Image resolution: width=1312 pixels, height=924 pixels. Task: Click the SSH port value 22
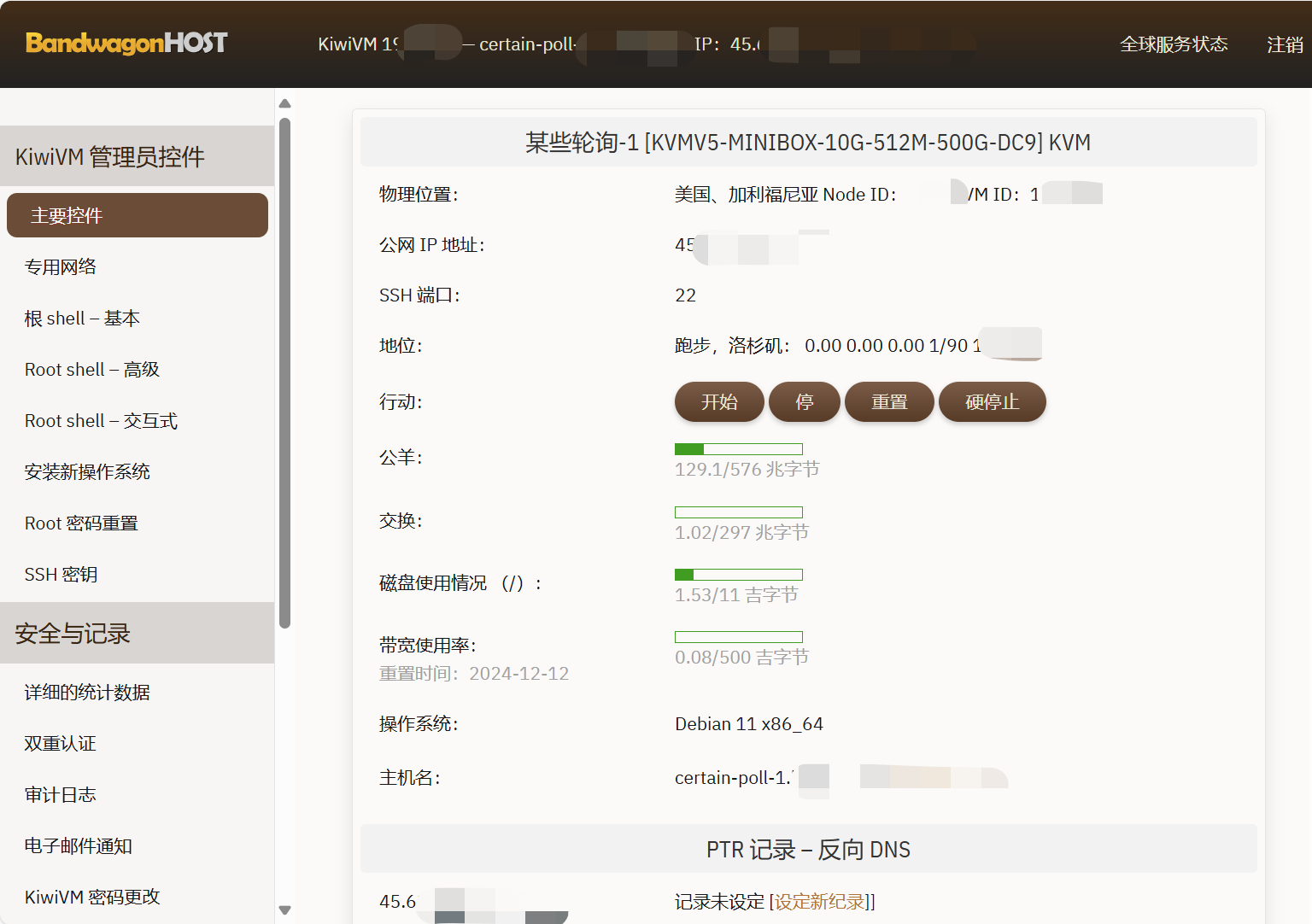(x=686, y=295)
